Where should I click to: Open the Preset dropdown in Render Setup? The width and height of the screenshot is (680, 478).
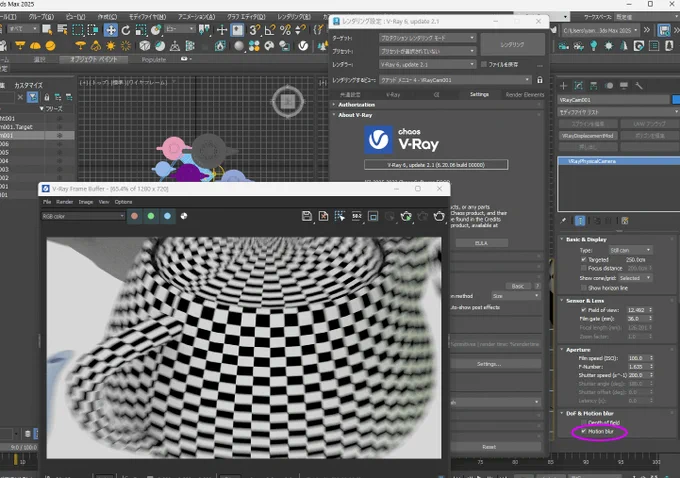coord(427,51)
